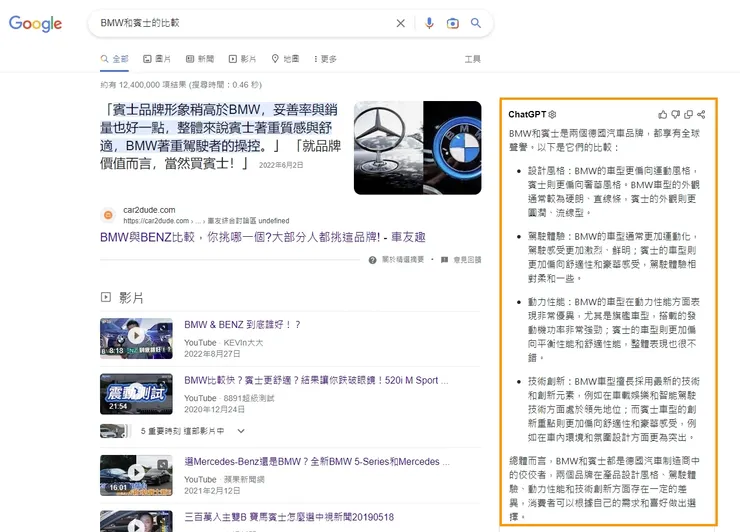Click the car2dude favicon
Screen dimensions: 740x532
pyautogui.click(x=108, y=215)
